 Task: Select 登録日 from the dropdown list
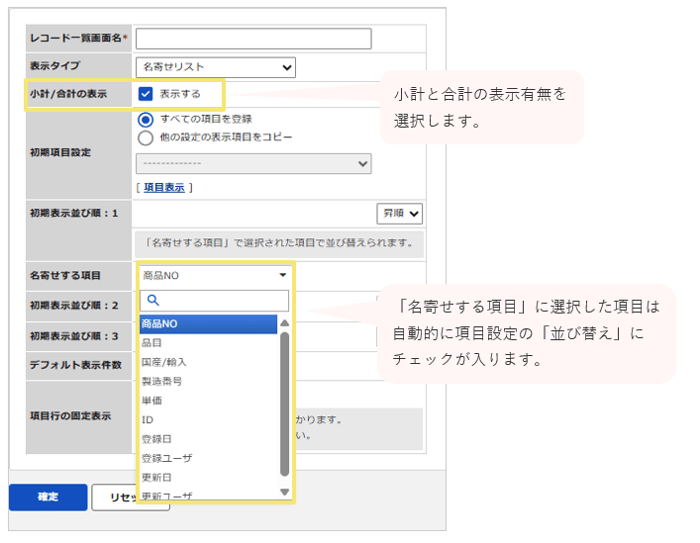pos(208,439)
